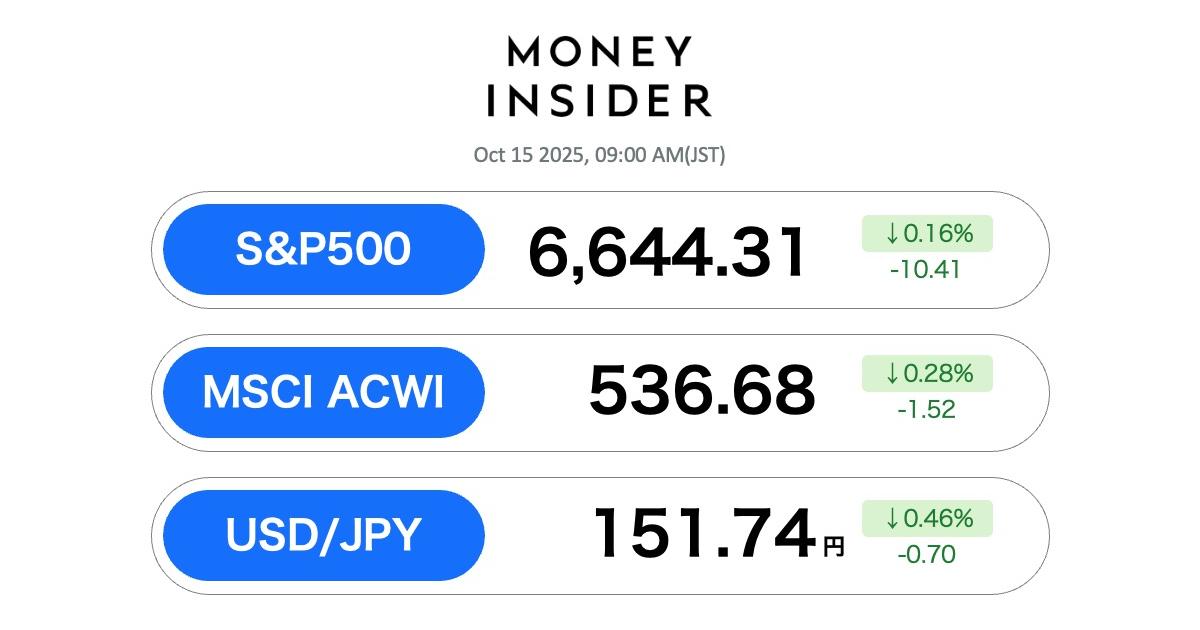Click the -1.52 point change
1200x630 pixels.
tap(926, 409)
